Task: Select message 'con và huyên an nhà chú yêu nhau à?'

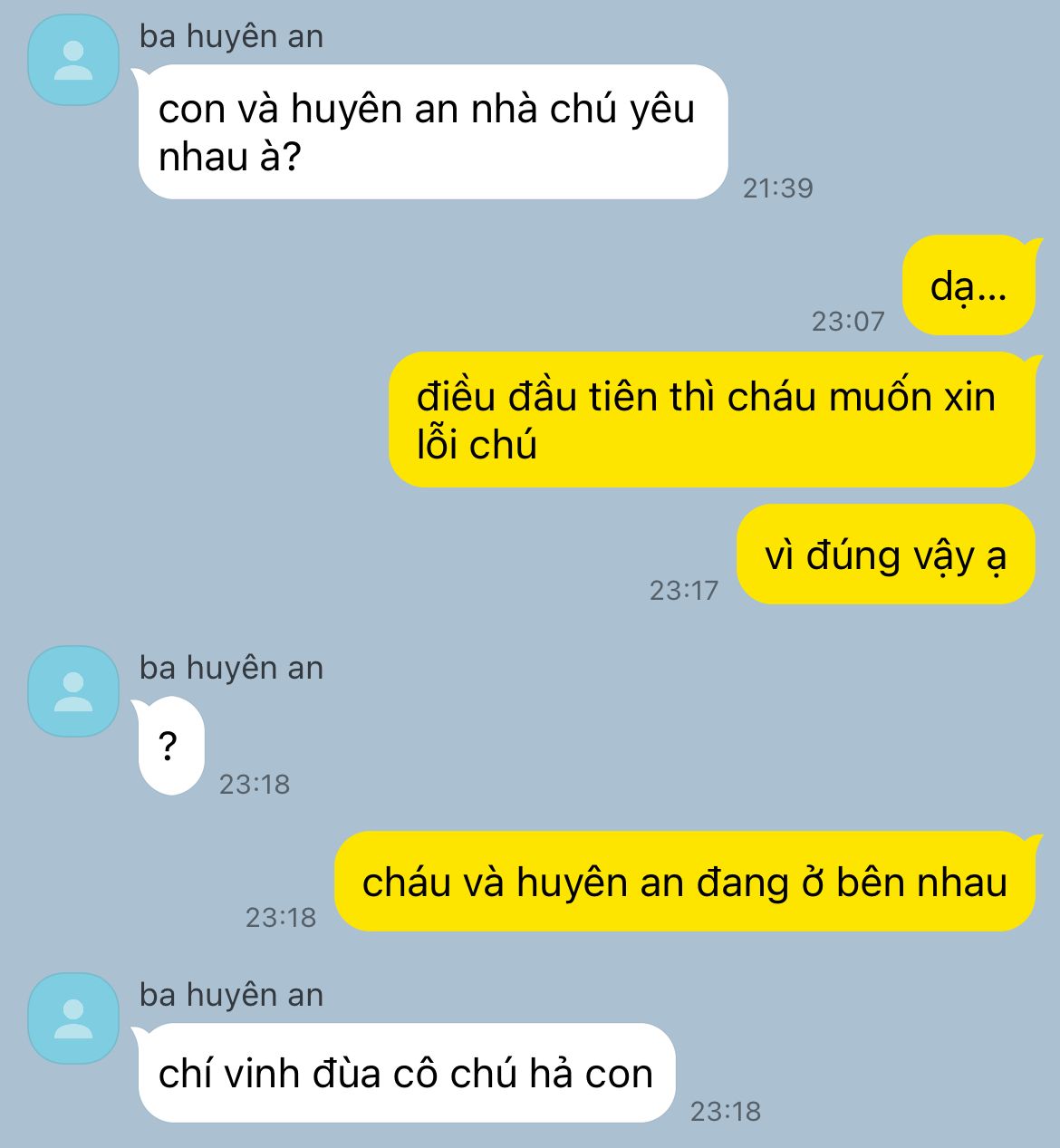Action: [x=433, y=132]
